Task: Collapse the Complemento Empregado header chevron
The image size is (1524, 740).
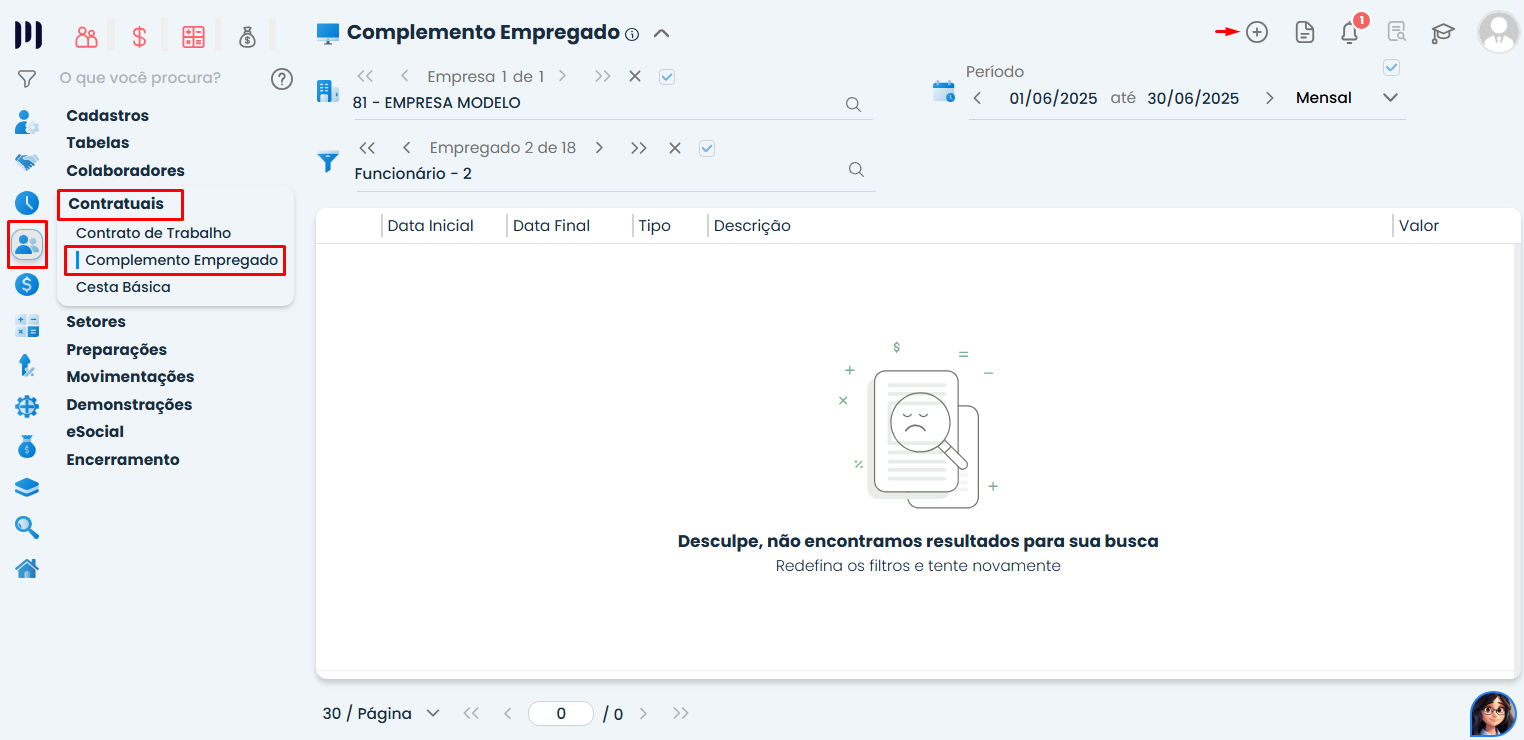Action: click(661, 33)
